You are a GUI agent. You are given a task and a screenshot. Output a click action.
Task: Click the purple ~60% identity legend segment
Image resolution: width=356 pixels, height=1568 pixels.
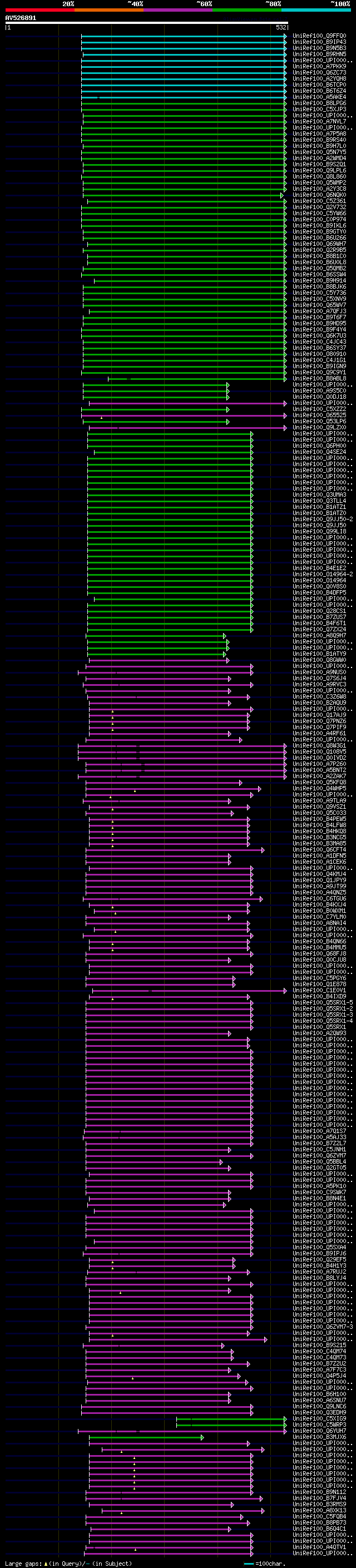179,11
